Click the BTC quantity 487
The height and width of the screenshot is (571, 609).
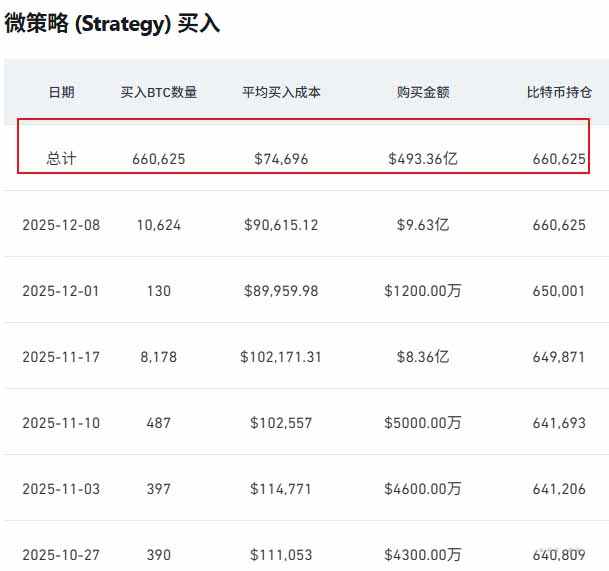click(x=159, y=423)
